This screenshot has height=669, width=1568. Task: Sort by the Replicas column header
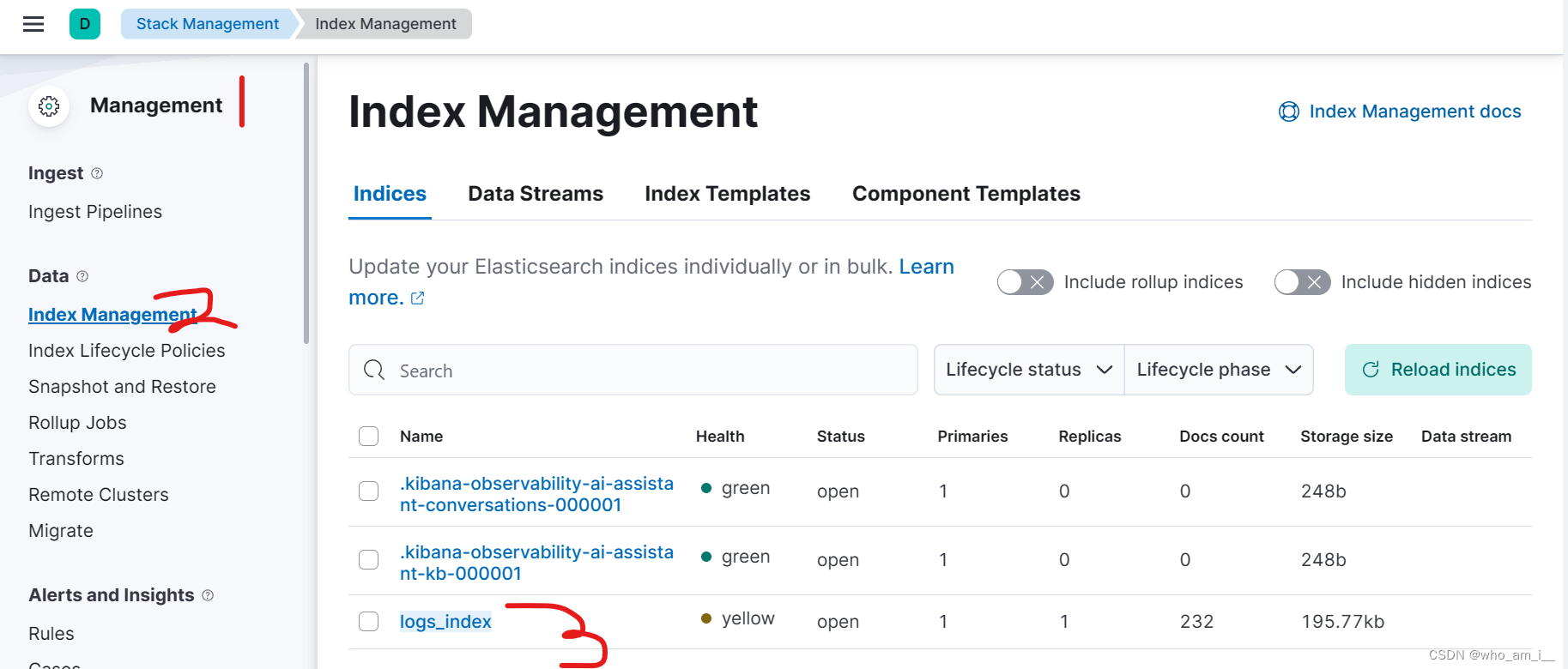[1090, 437]
